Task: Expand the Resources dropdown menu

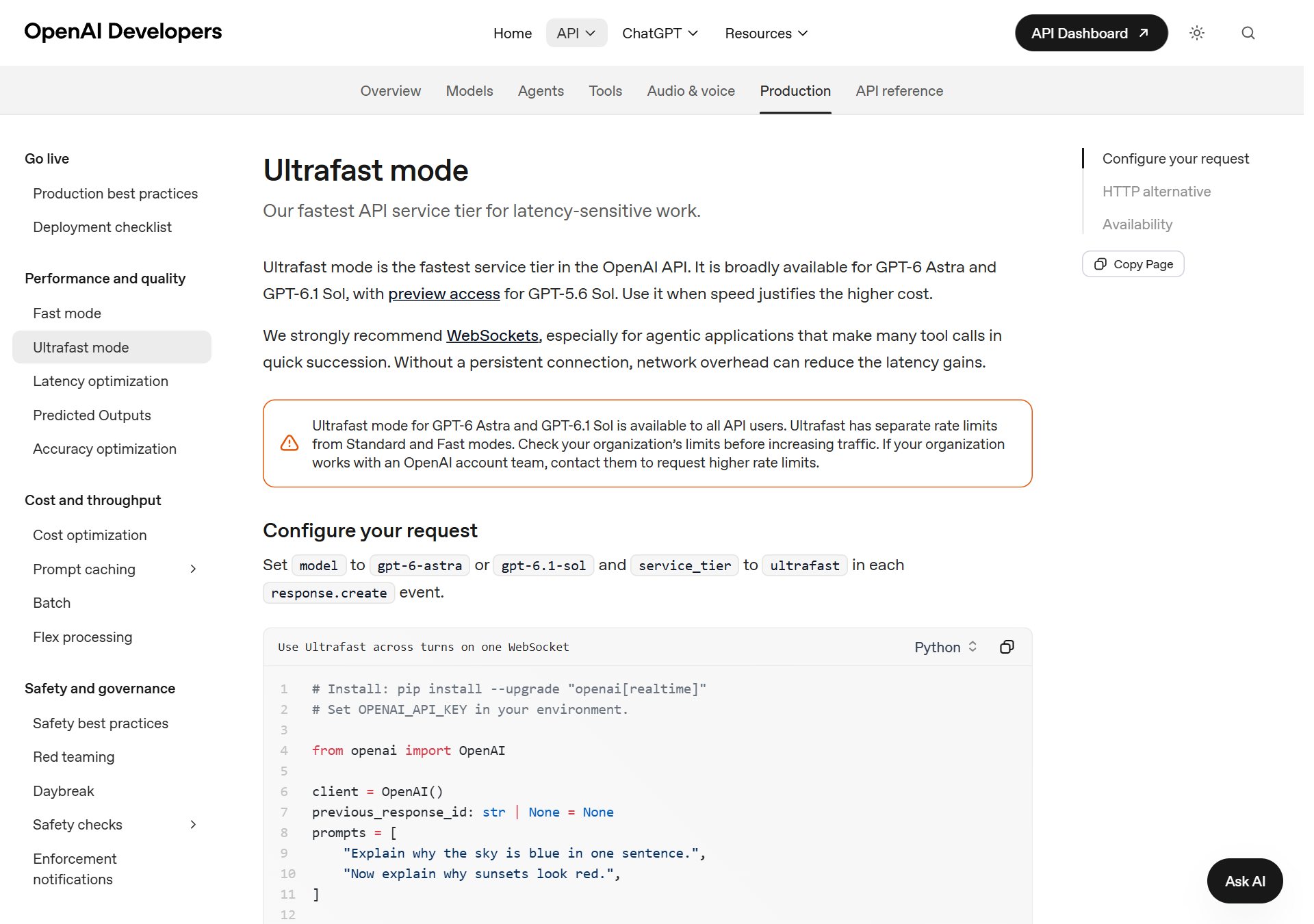Action: pyautogui.click(x=766, y=33)
